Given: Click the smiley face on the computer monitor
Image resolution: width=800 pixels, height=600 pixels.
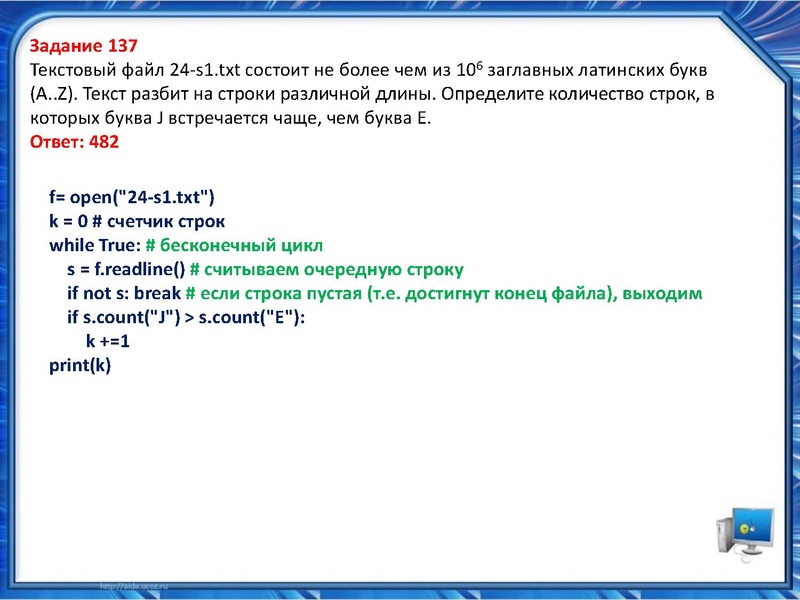Looking at the screenshot, I should (744, 529).
